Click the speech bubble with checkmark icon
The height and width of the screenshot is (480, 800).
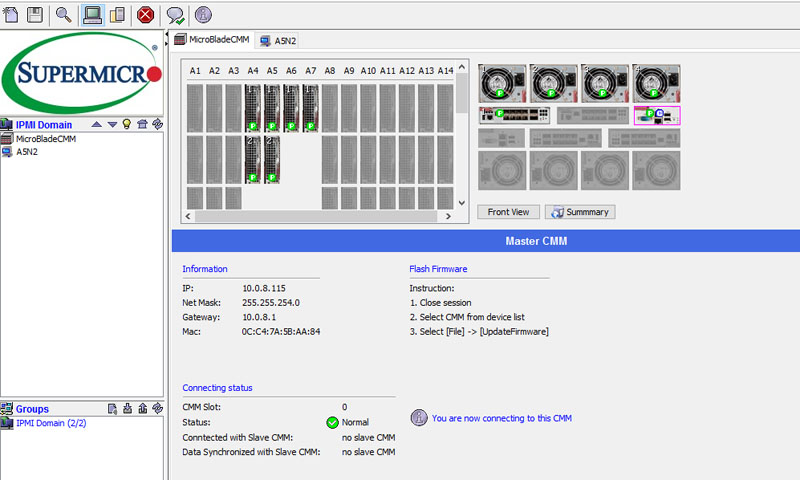[x=175, y=14]
